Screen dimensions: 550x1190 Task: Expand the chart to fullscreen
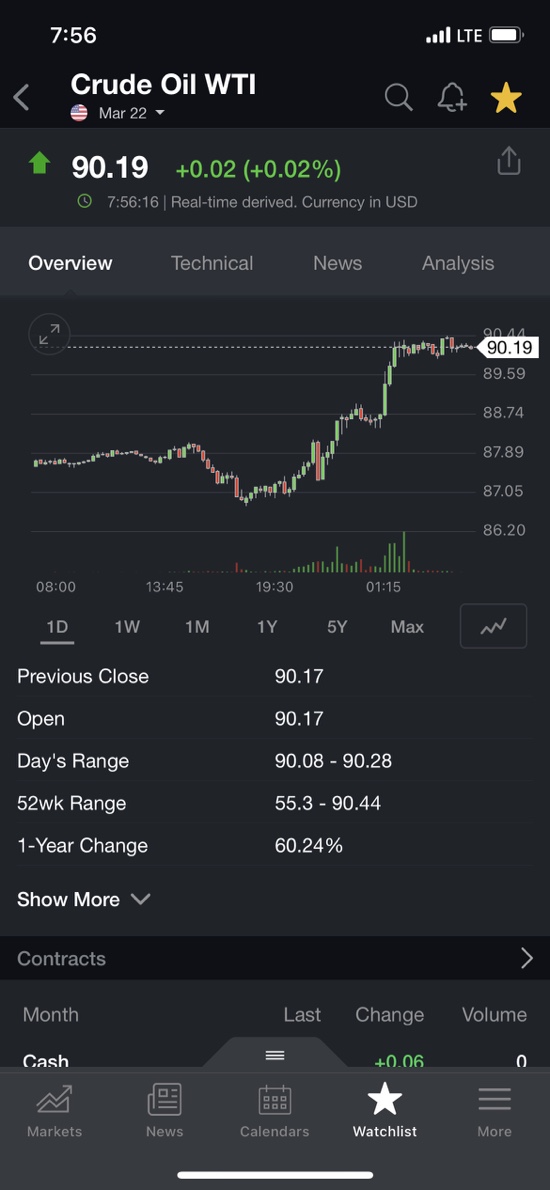[49, 334]
